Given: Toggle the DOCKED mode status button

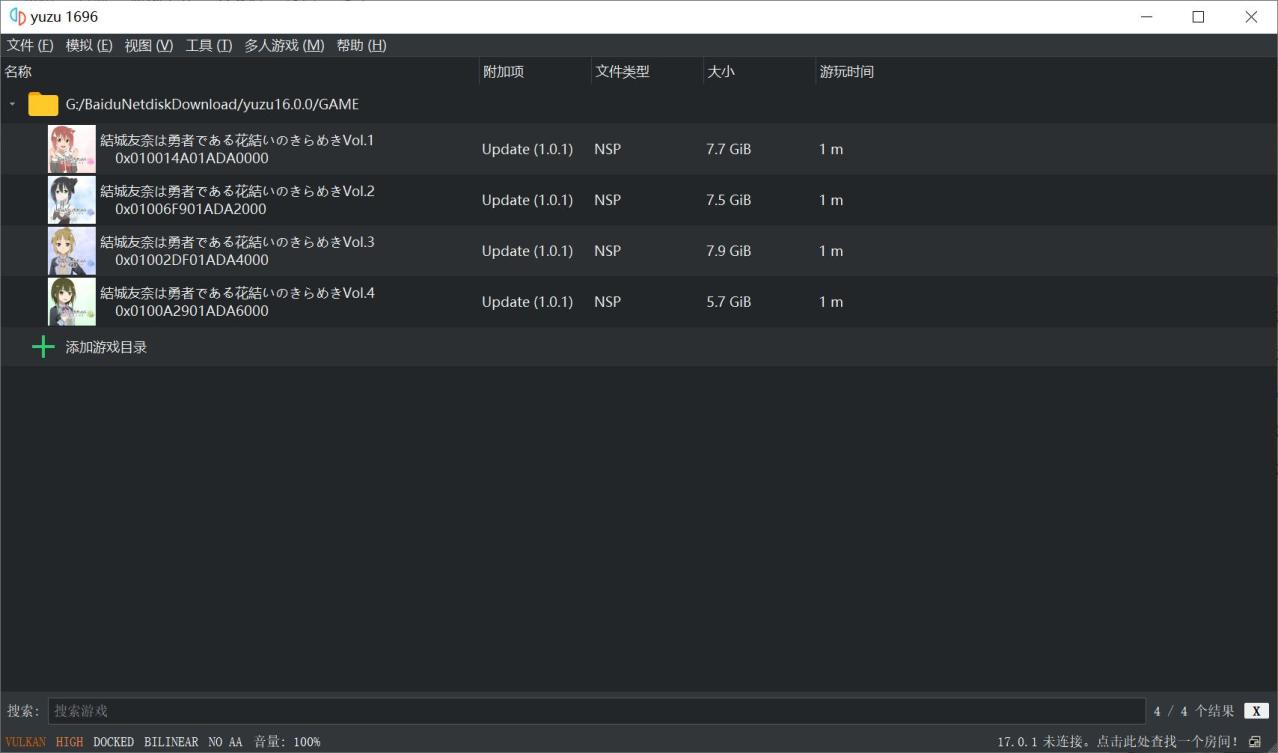Looking at the screenshot, I should [x=114, y=742].
